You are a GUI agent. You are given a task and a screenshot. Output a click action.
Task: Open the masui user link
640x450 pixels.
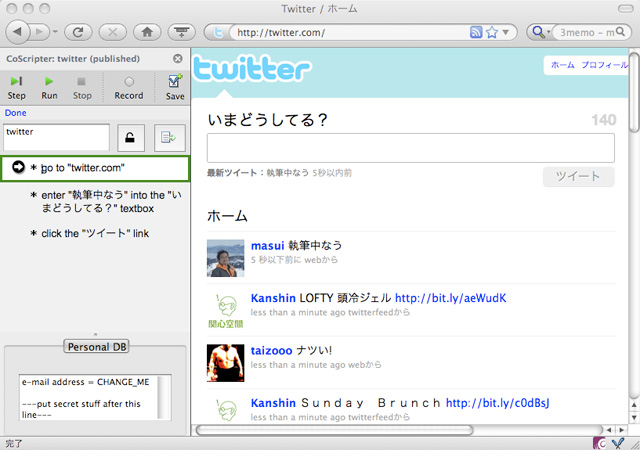(x=267, y=245)
